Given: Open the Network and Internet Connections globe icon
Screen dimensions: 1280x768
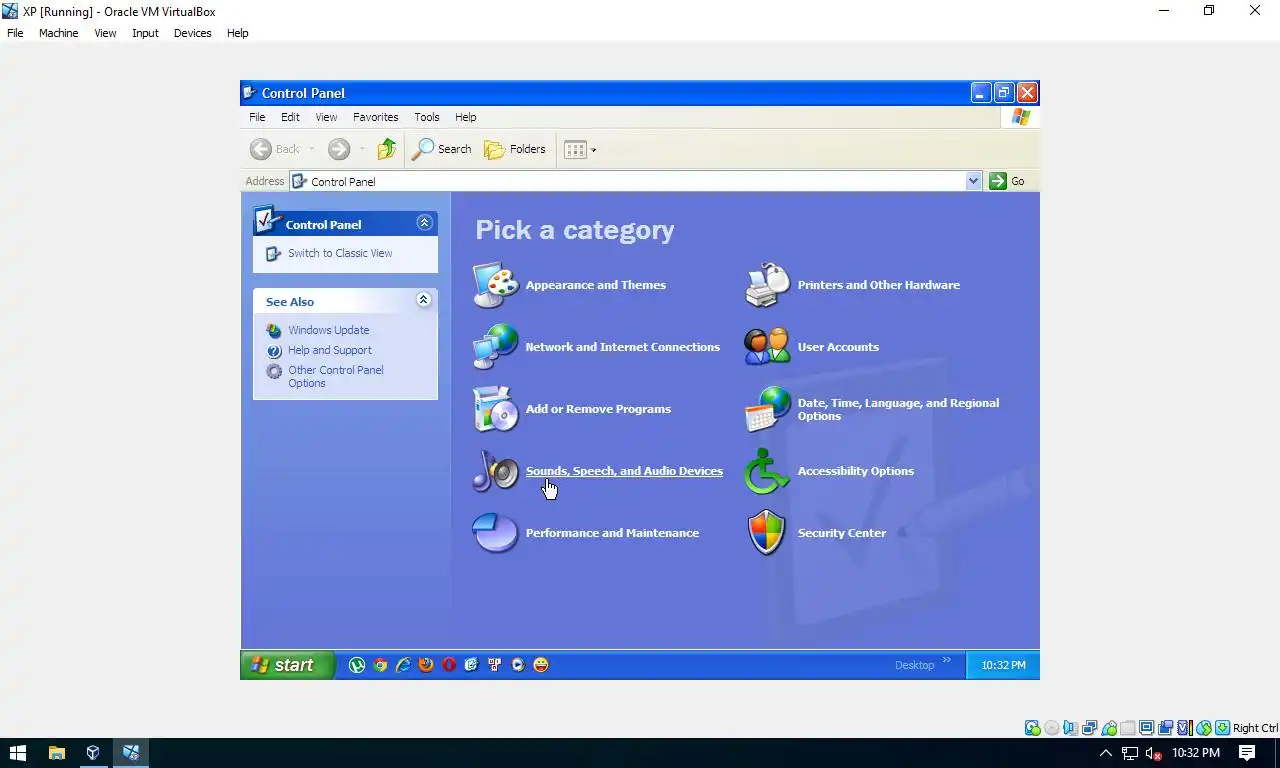Looking at the screenshot, I should (495, 347).
